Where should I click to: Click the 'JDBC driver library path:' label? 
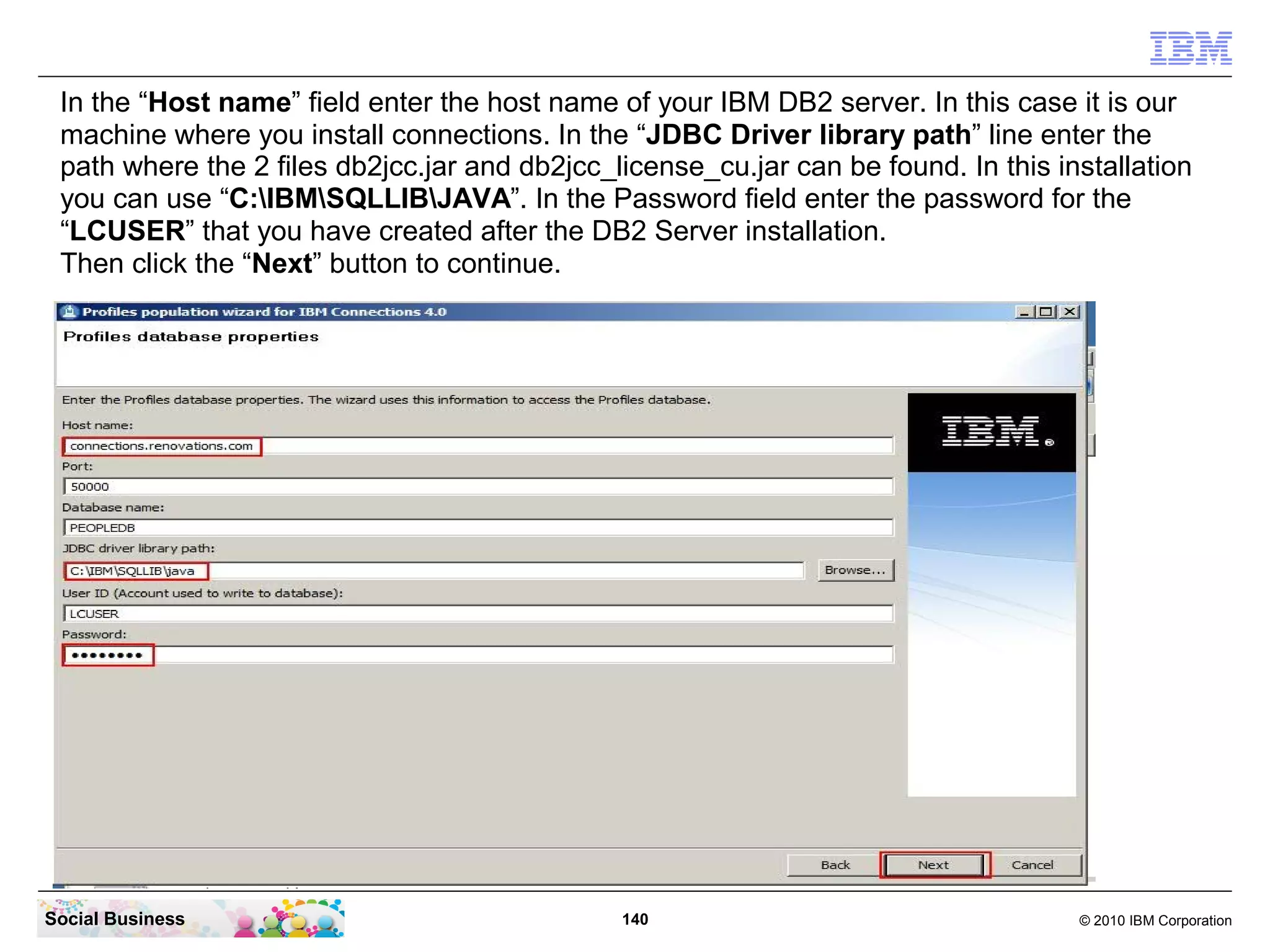(138, 549)
